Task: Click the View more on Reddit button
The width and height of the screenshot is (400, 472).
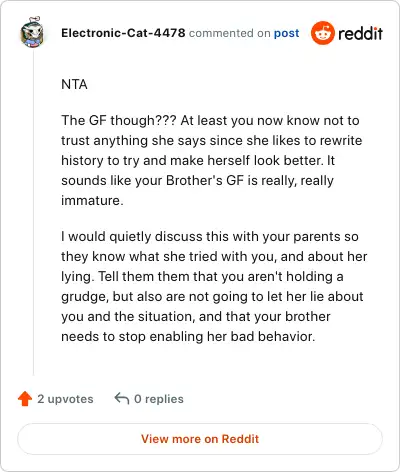Action: click(200, 439)
